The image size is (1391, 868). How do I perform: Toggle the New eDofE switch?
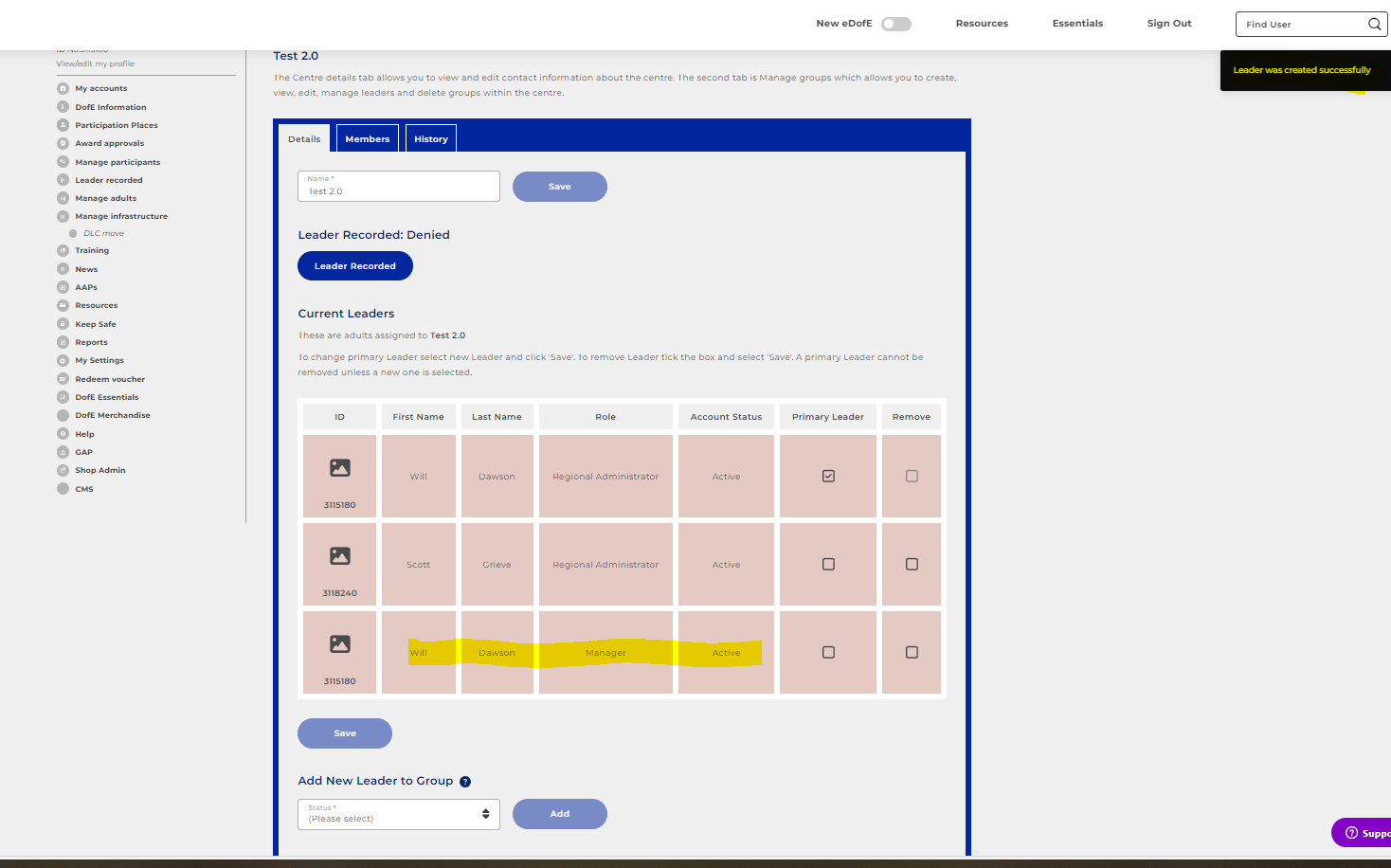895,25
